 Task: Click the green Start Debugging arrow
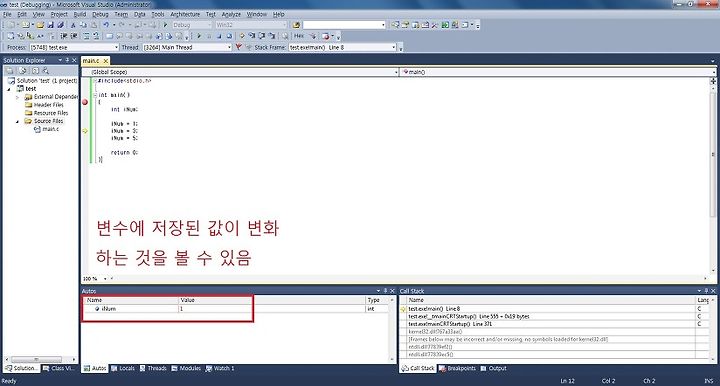pyautogui.click(x=165, y=25)
